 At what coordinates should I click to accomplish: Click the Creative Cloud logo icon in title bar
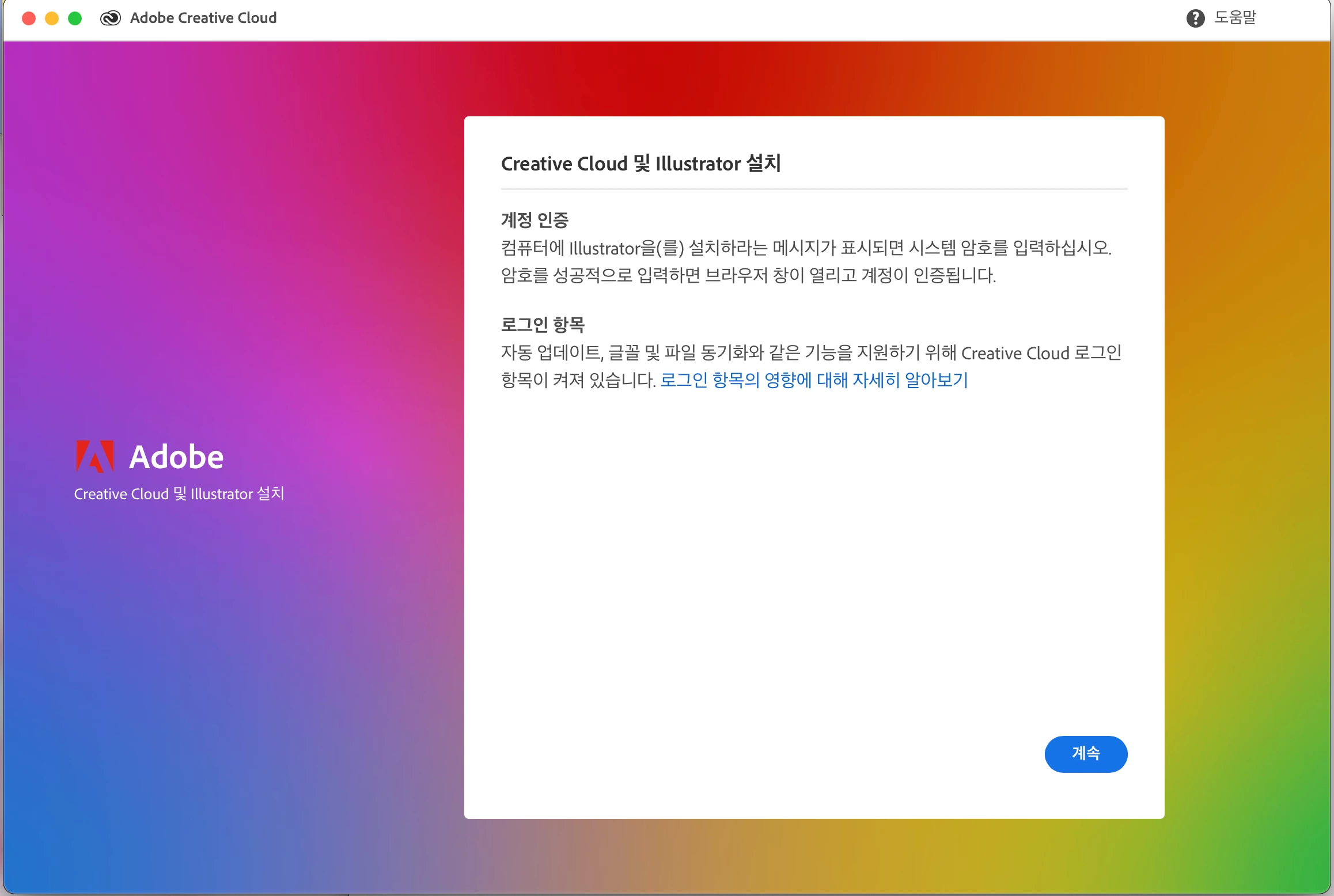(110, 18)
